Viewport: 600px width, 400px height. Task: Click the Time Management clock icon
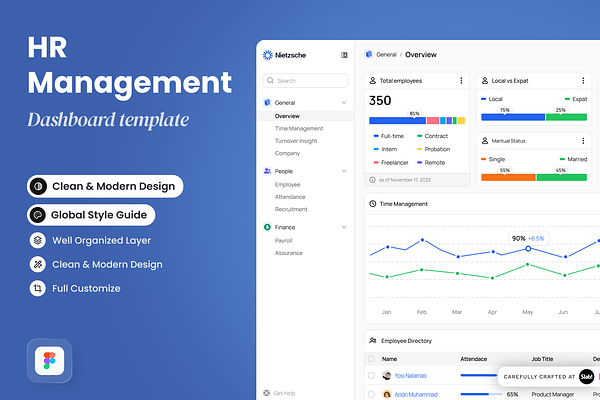click(373, 204)
